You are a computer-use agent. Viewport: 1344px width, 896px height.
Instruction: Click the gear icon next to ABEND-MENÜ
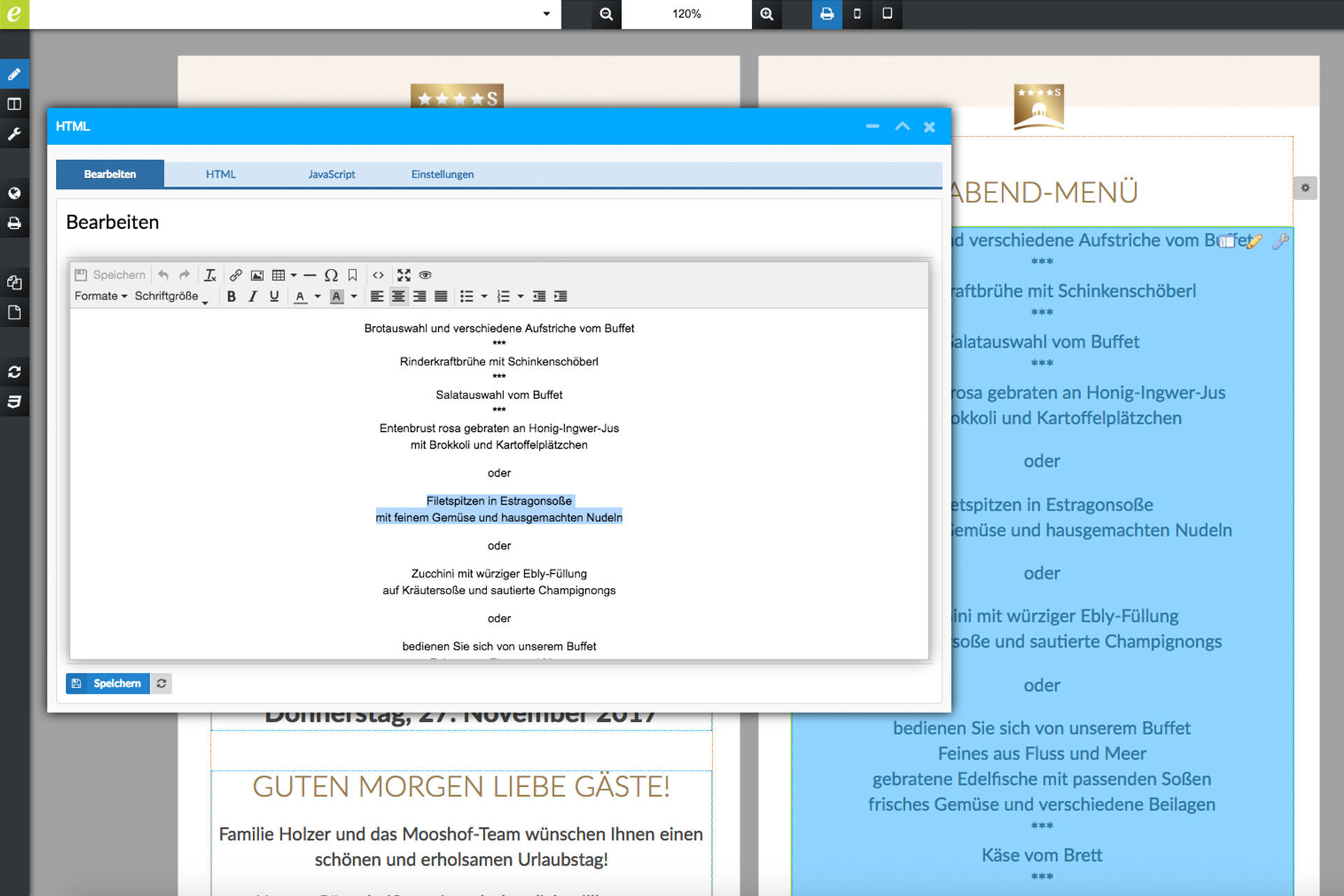(x=1305, y=188)
